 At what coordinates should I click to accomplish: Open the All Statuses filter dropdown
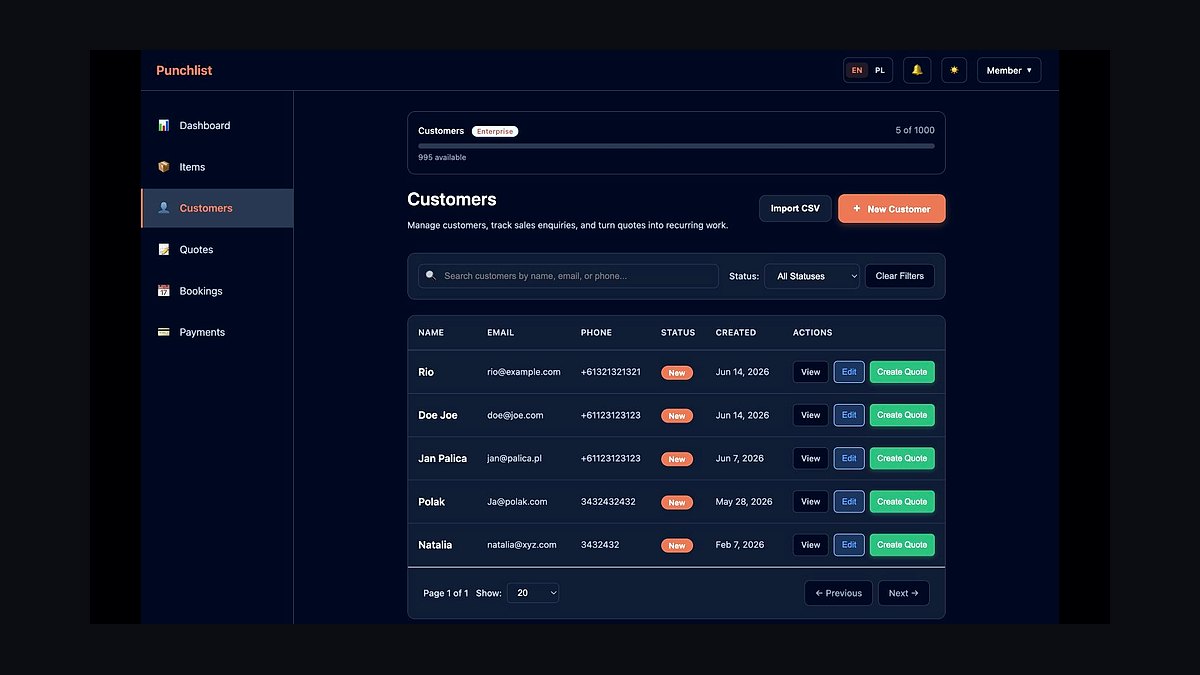[x=812, y=276]
